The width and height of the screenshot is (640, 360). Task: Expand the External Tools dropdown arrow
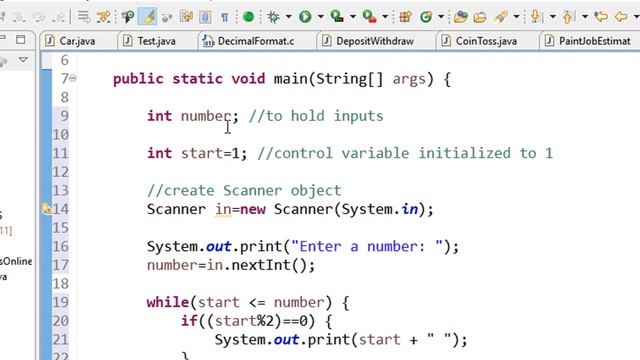[385, 17]
